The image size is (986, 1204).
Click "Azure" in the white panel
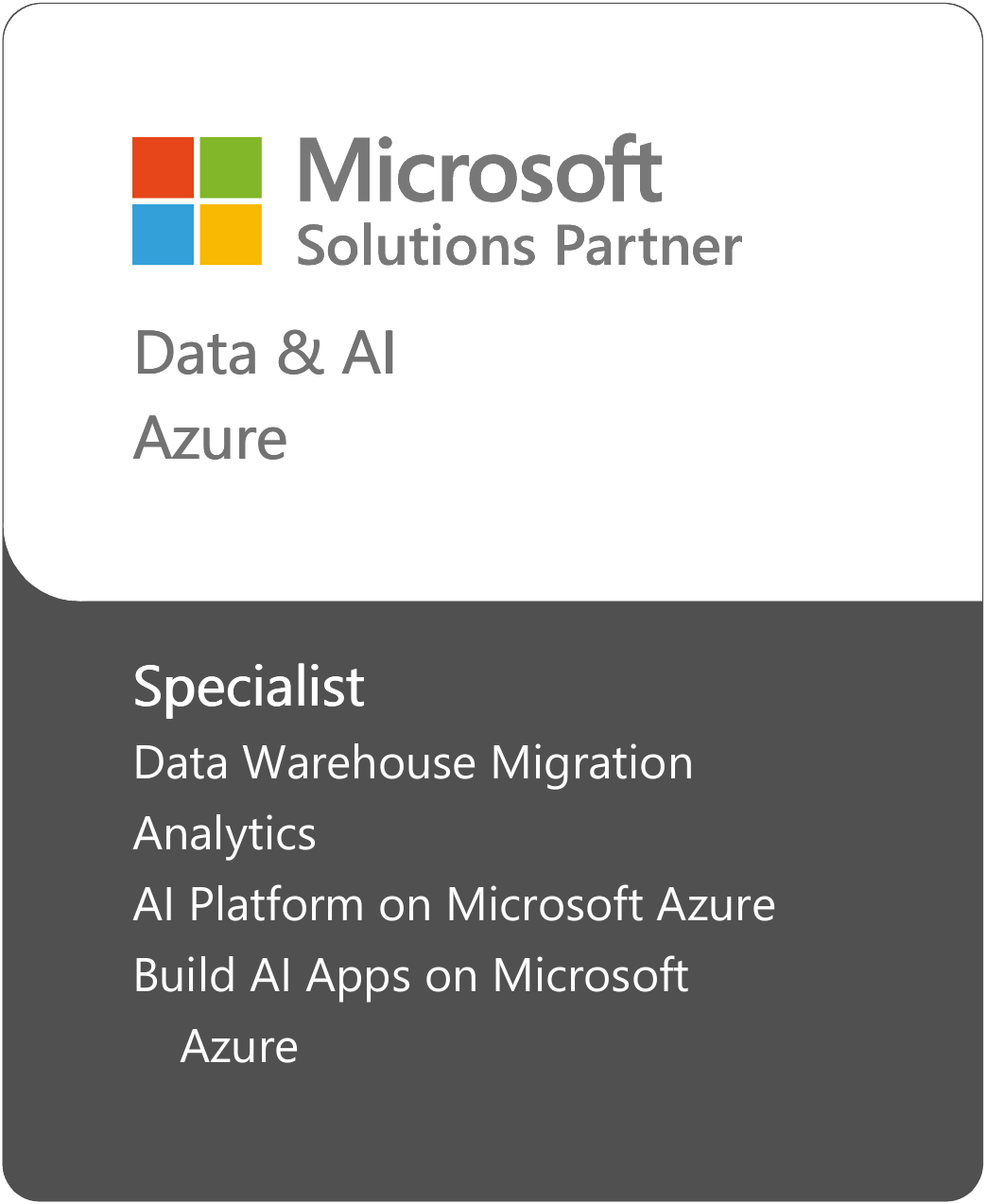[210, 439]
